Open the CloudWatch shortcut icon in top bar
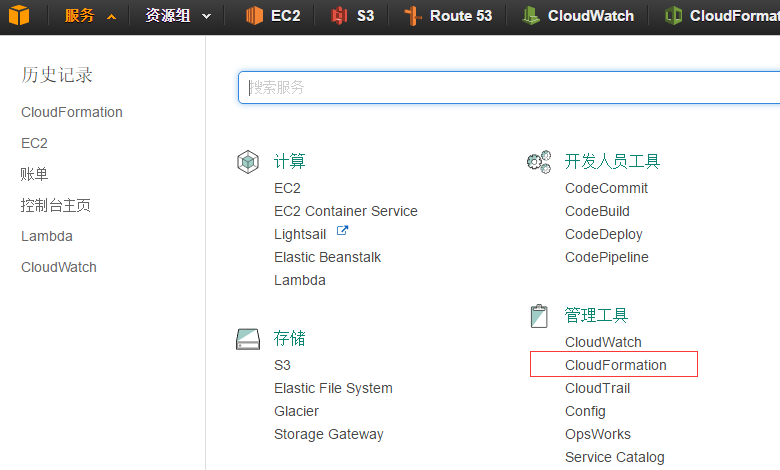Image resolution: width=780 pixels, height=470 pixels. click(531, 16)
